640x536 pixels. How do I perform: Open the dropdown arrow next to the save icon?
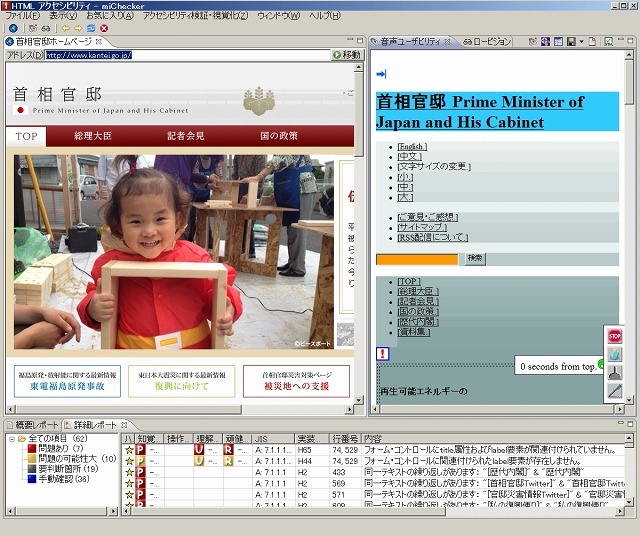point(581,42)
